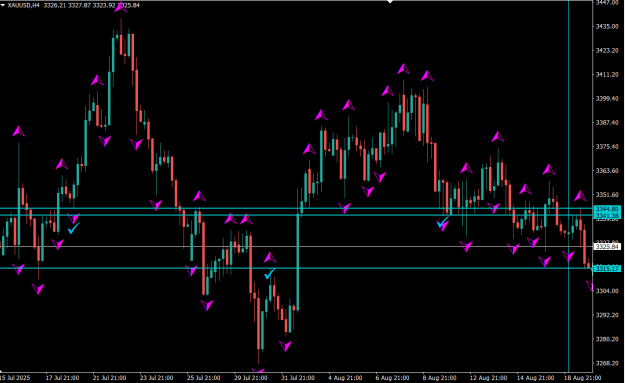The width and height of the screenshot is (625, 383).
Task: Click the cyan 3315.17 price label
Action: [x=607, y=269]
